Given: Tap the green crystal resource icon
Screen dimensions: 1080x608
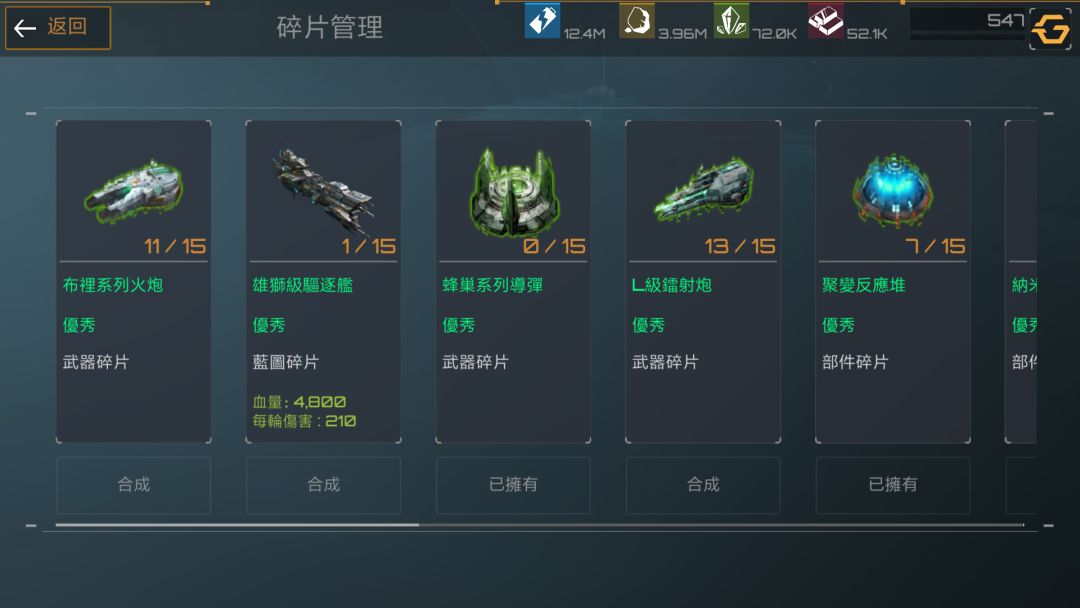Looking at the screenshot, I should click(x=731, y=20).
